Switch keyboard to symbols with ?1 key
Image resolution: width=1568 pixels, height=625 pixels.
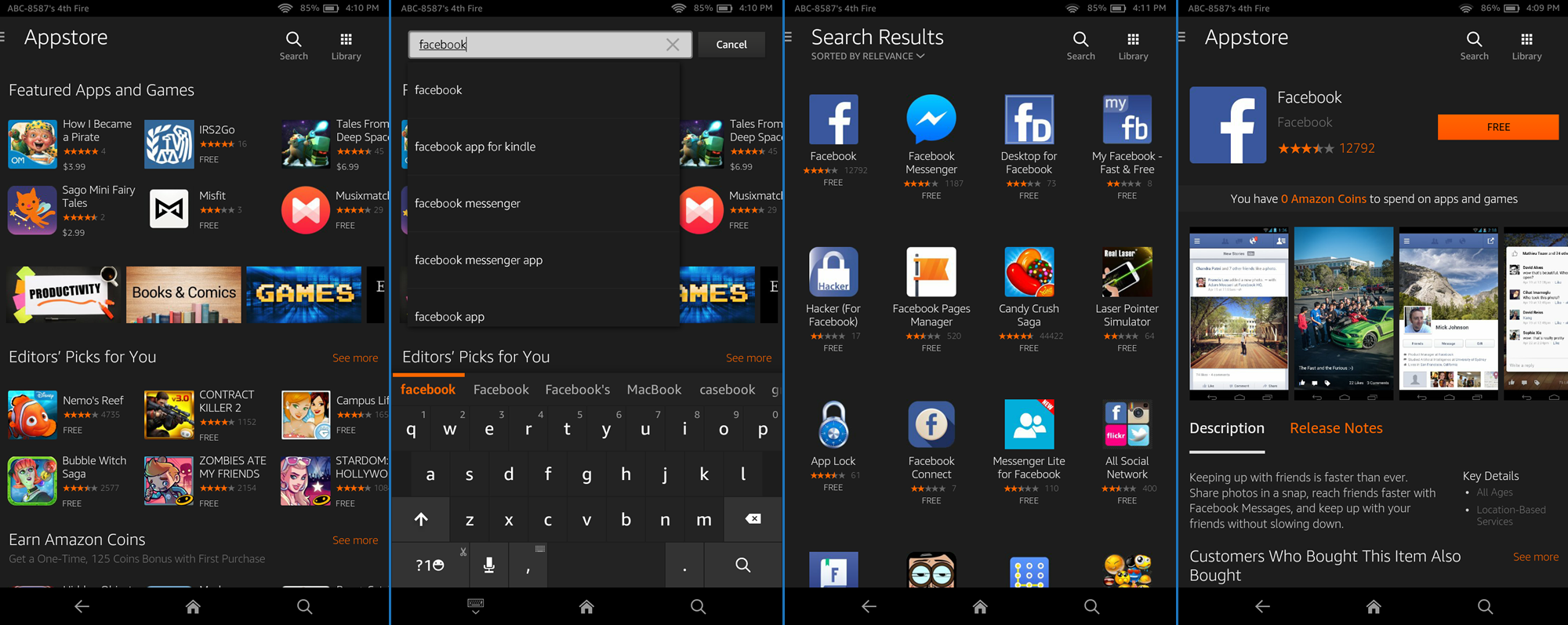tap(430, 565)
